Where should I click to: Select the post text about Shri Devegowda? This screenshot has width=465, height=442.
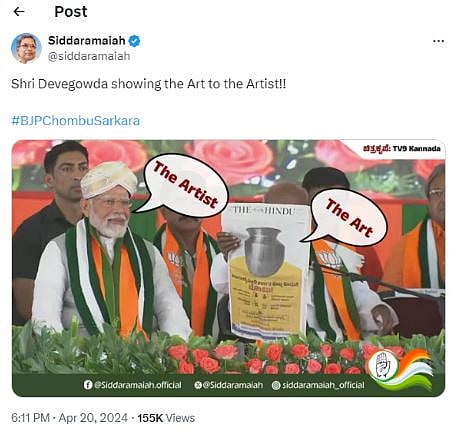(x=149, y=84)
